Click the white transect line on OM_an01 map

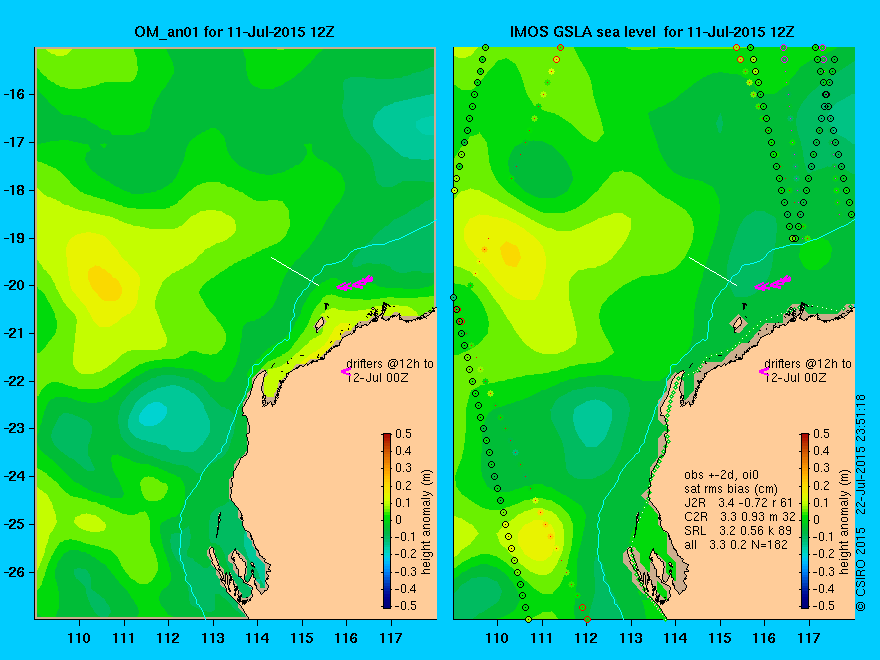[x=295, y=272]
